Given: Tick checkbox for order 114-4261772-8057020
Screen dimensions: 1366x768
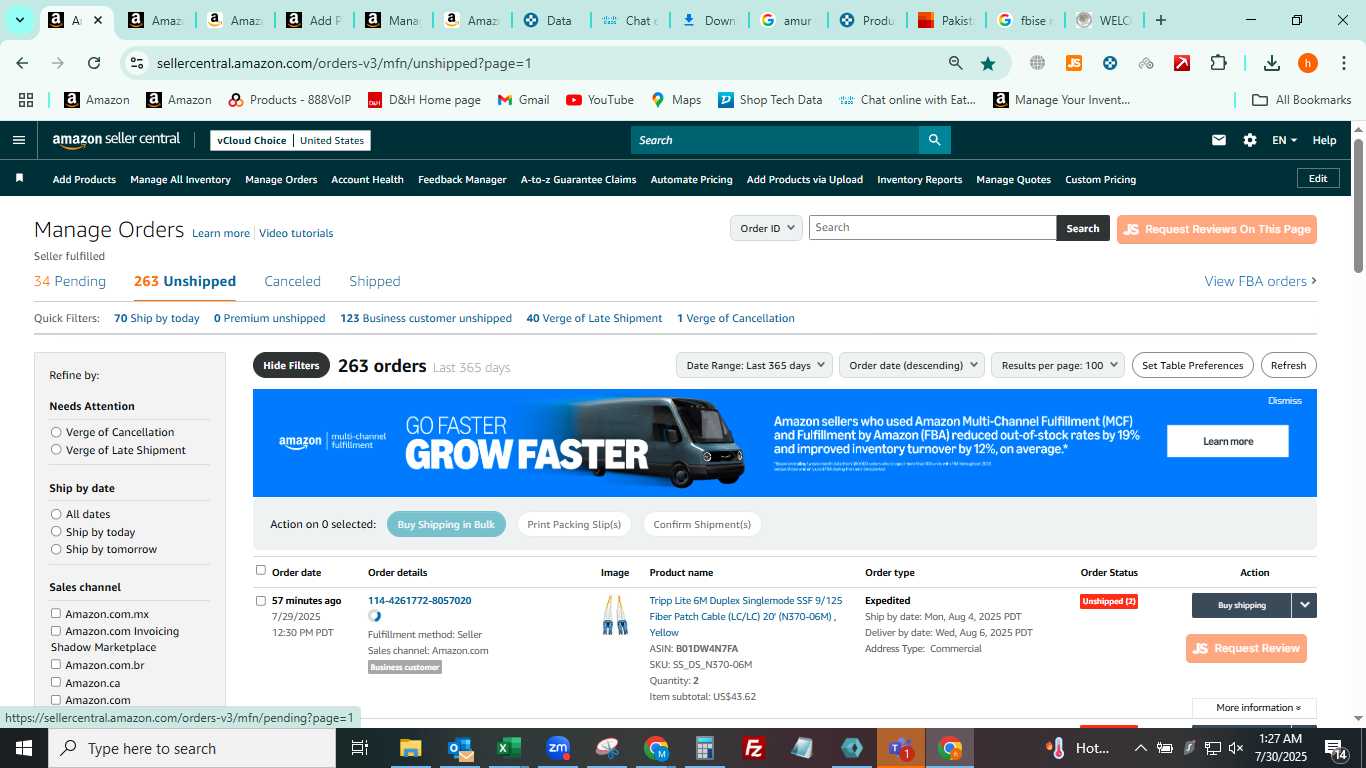Looking at the screenshot, I should pyautogui.click(x=261, y=601).
